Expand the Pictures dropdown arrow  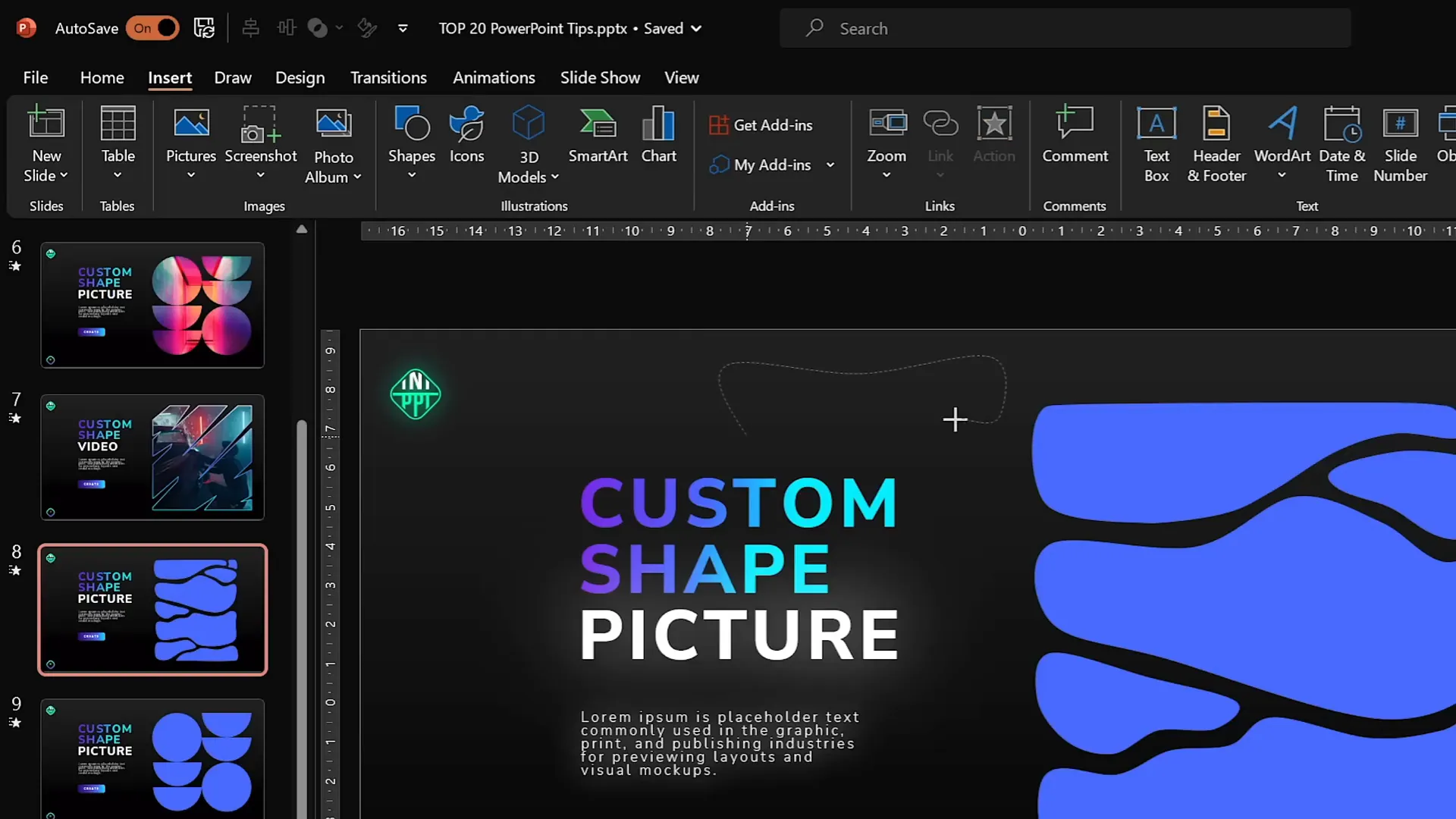(x=190, y=174)
